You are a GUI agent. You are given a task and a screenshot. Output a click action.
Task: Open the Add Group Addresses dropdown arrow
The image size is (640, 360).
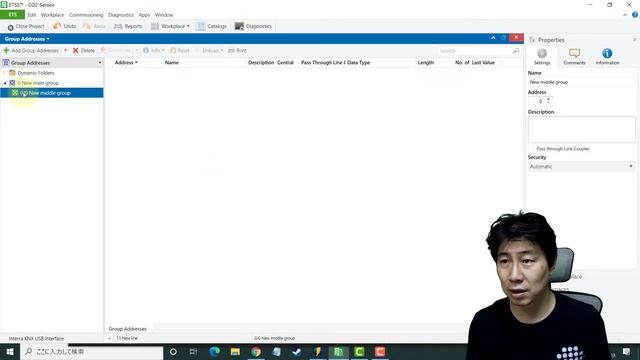[65, 51]
